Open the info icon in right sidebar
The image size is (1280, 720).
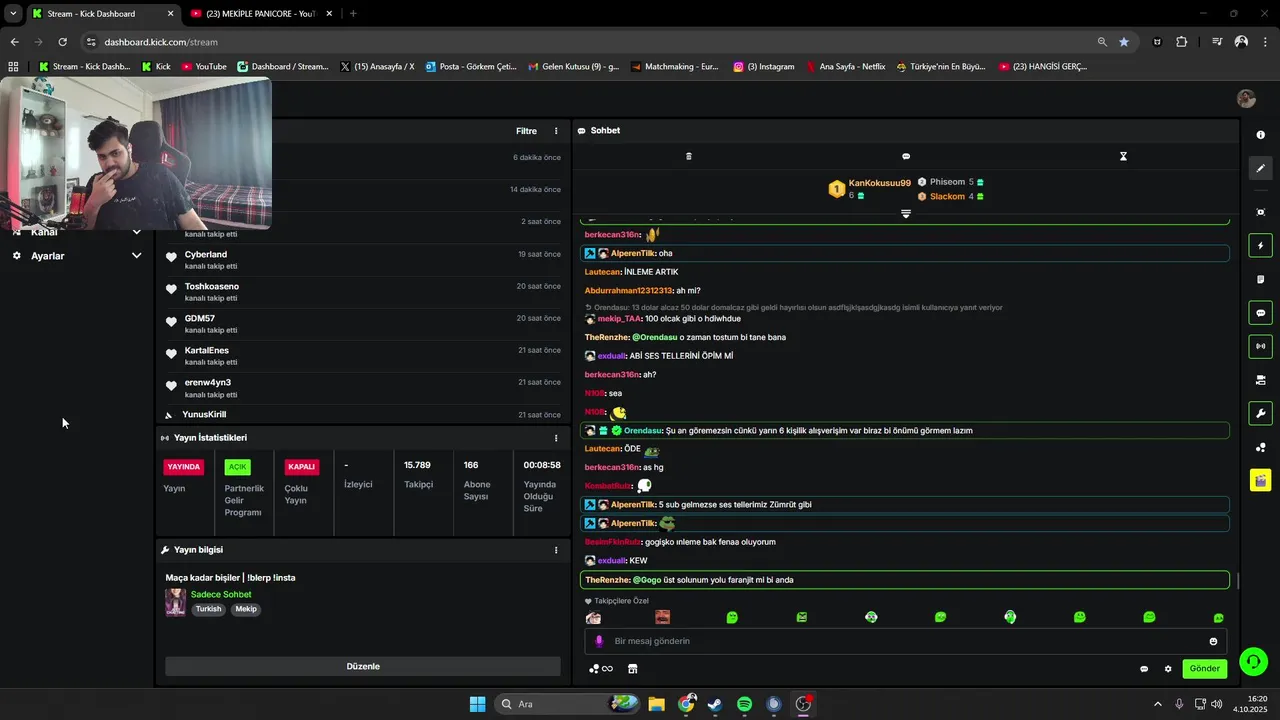click(x=1260, y=135)
